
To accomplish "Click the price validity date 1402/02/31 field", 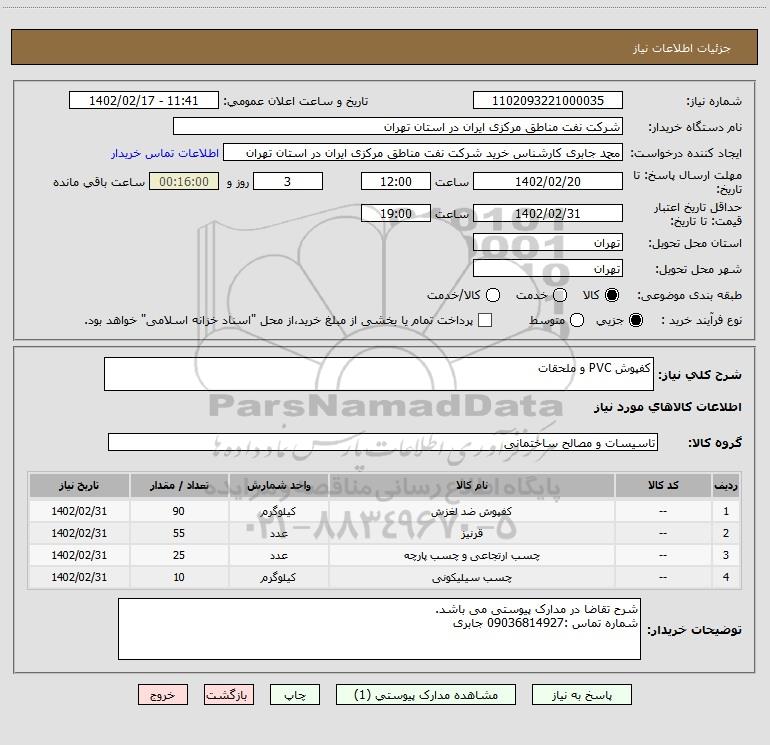I will (x=548, y=214).
